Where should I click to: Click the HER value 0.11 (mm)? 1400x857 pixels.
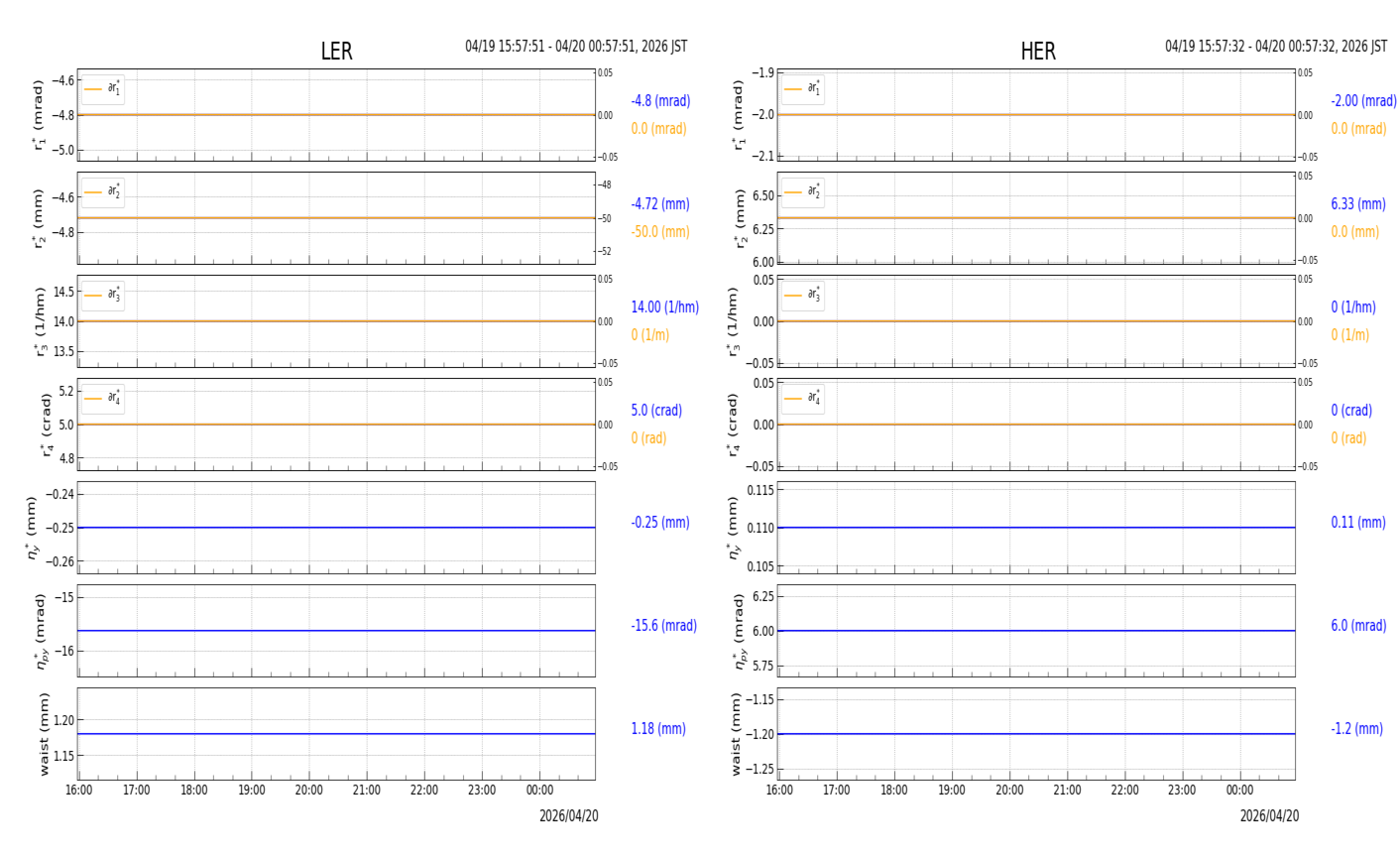click(1358, 523)
